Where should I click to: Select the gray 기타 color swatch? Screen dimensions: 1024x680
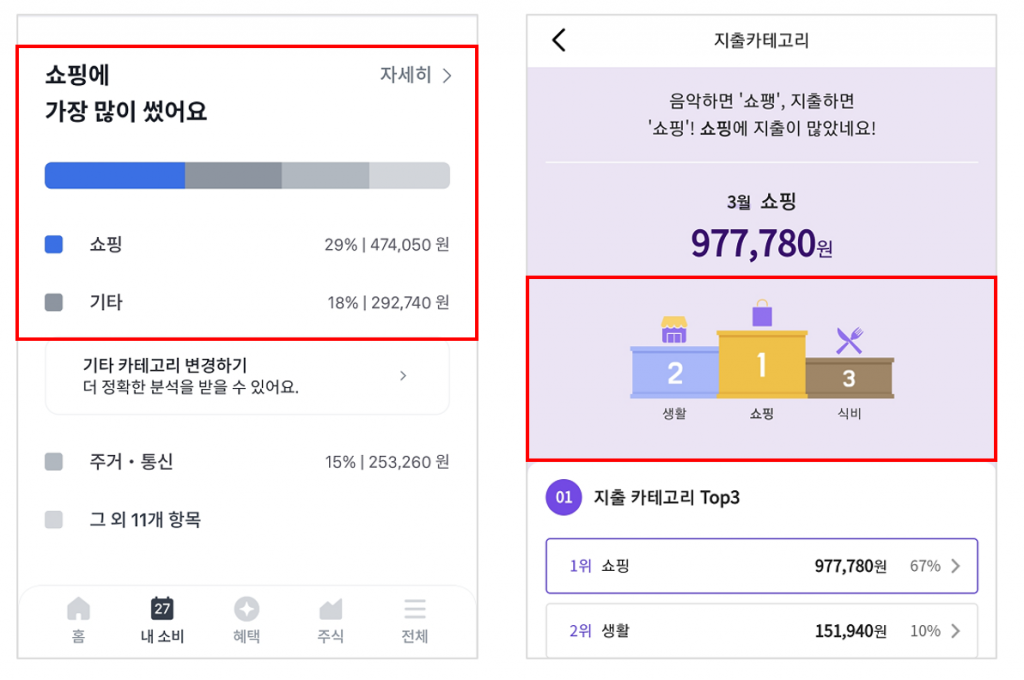point(54,302)
